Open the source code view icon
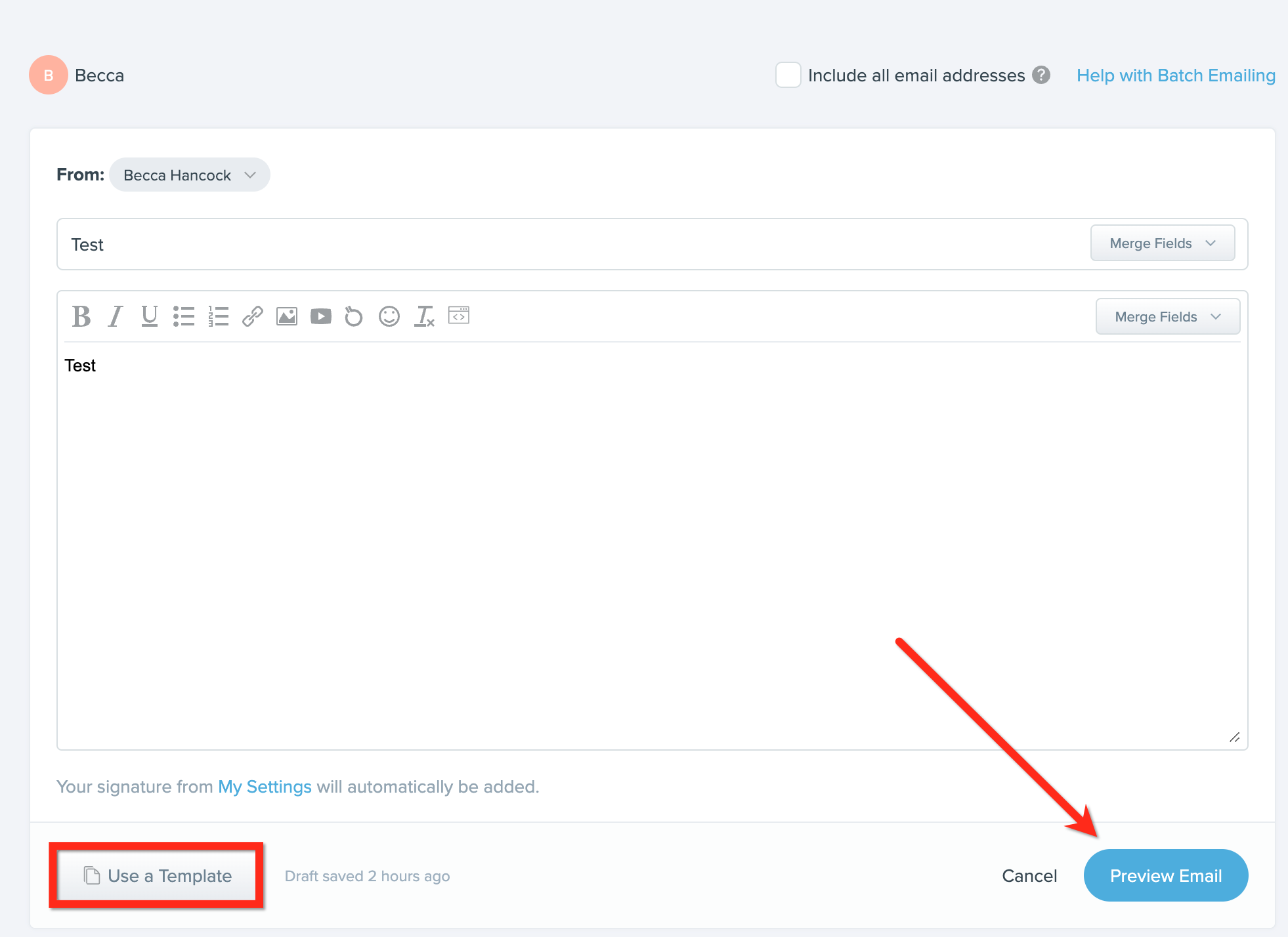1288x937 pixels. (x=459, y=315)
